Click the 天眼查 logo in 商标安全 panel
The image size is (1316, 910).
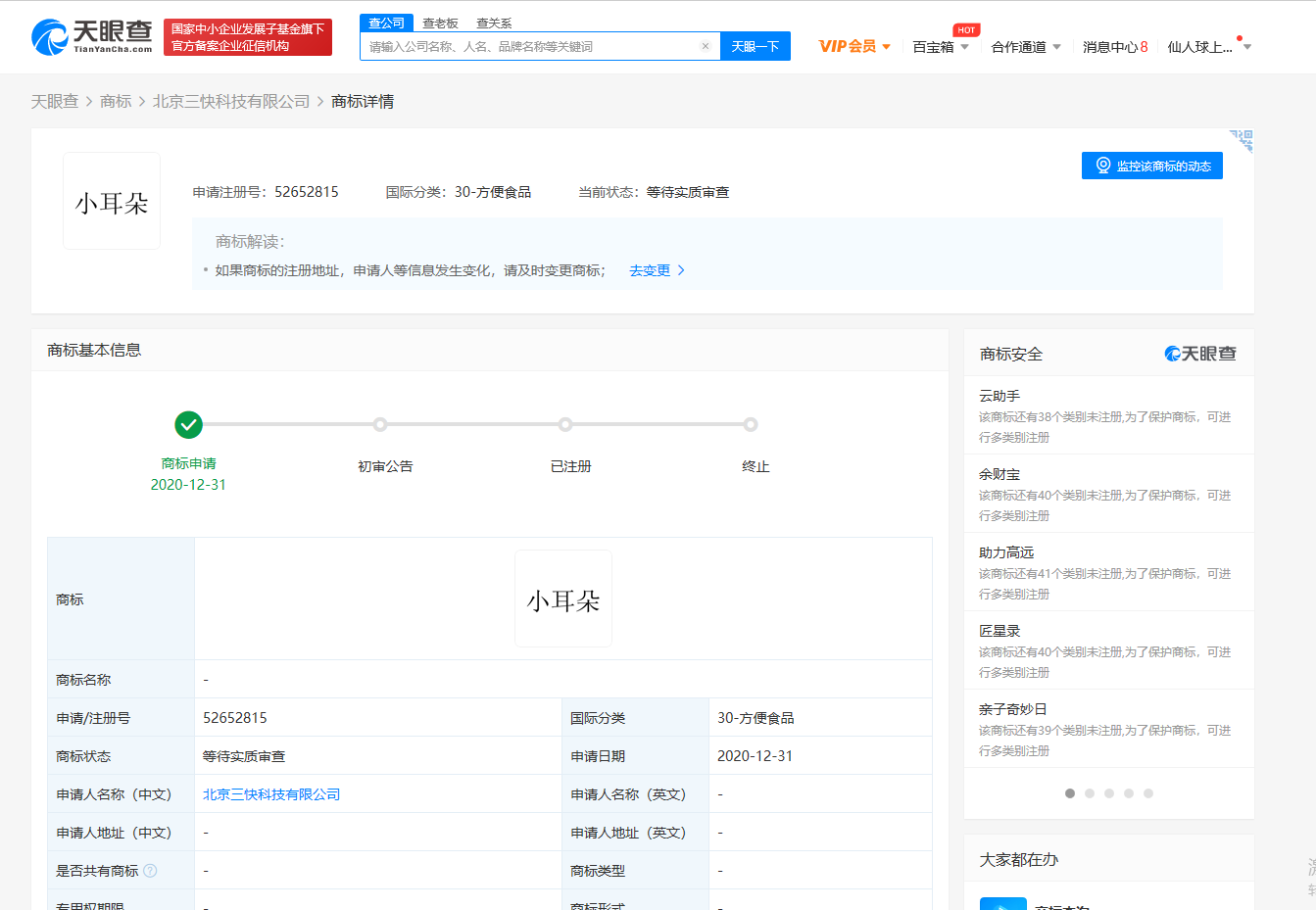(x=1200, y=354)
